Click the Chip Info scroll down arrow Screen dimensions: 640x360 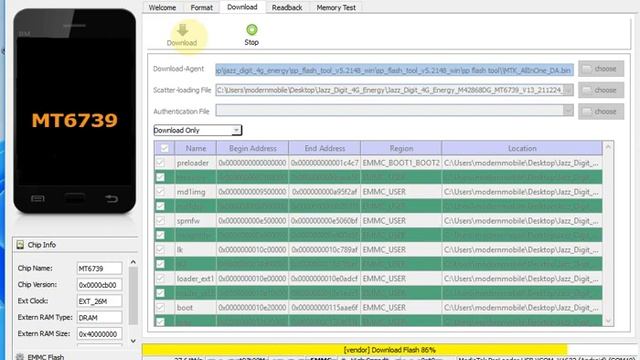tap(133, 341)
